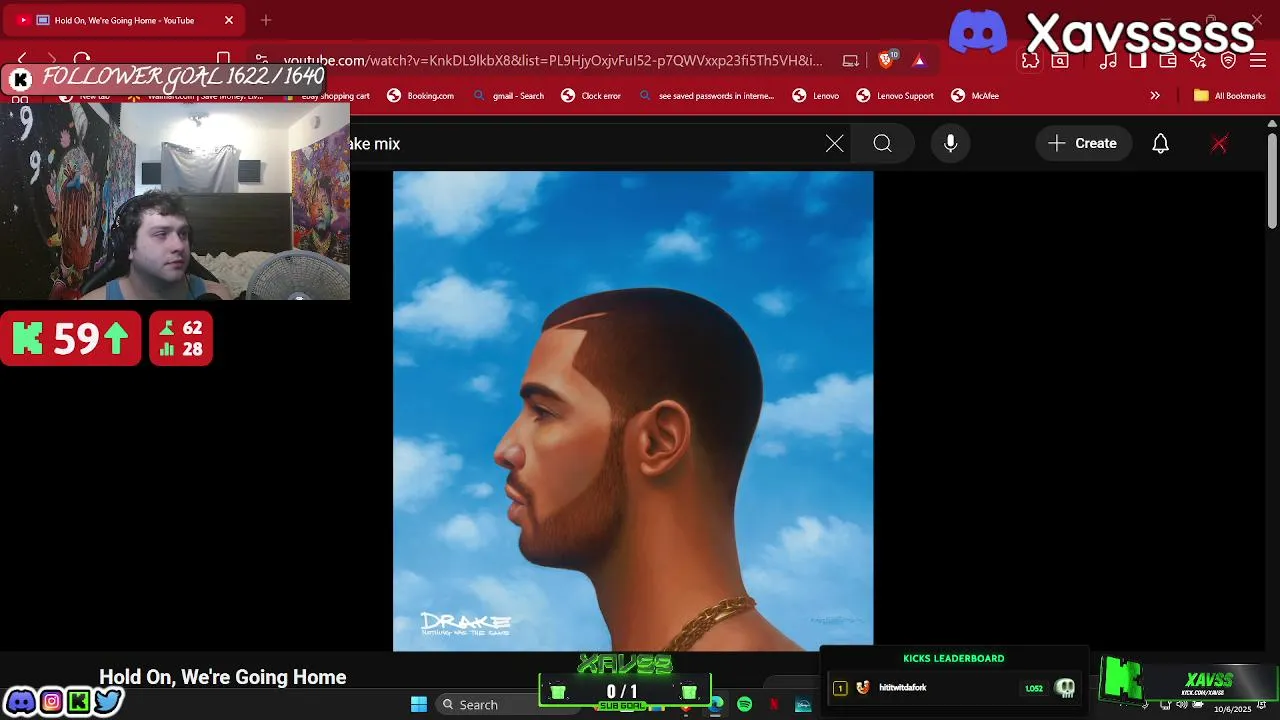
Task: Open the Clock error bookmark
Action: [x=591, y=96]
